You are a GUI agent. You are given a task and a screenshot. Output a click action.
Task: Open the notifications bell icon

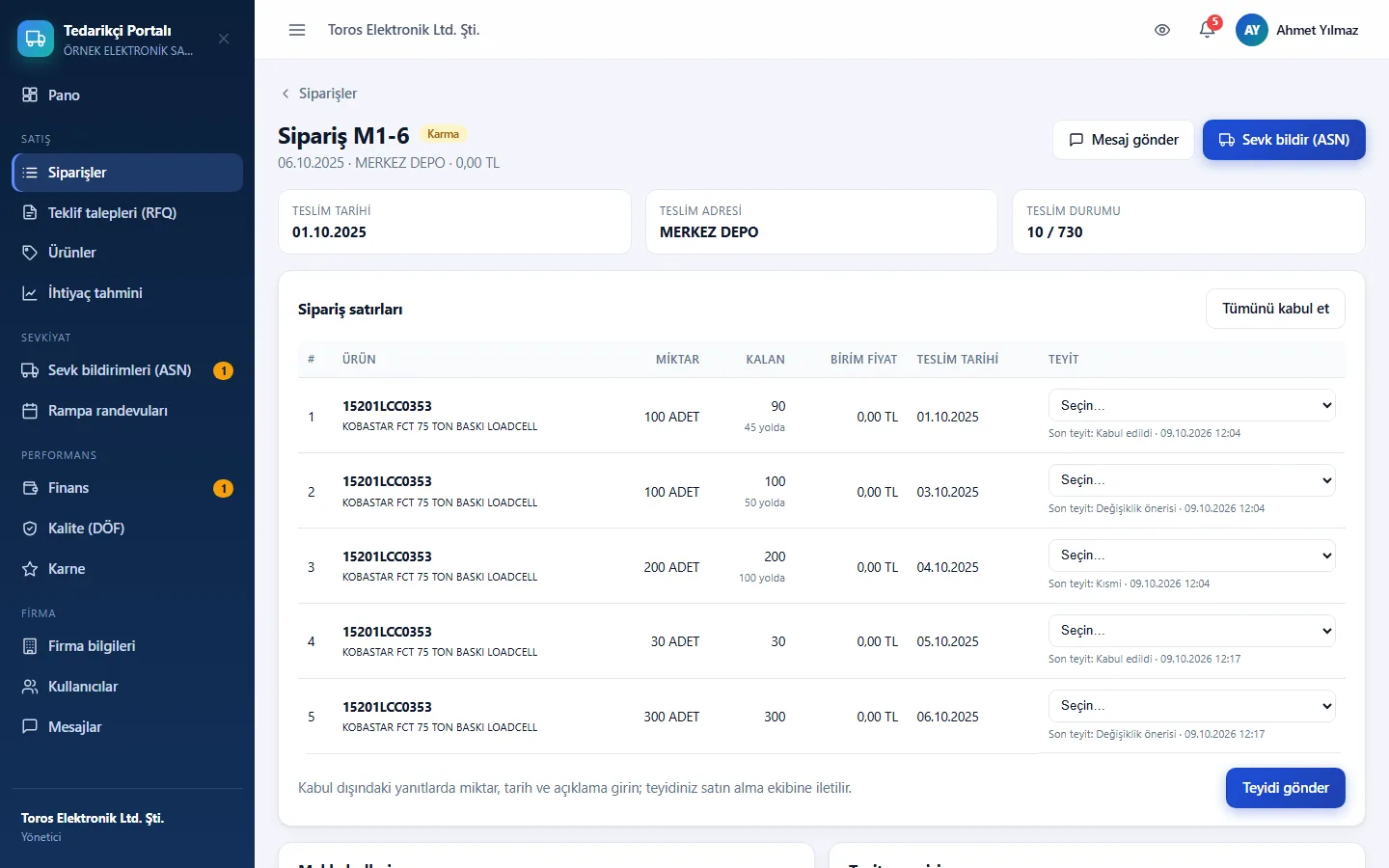[1207, 30]
